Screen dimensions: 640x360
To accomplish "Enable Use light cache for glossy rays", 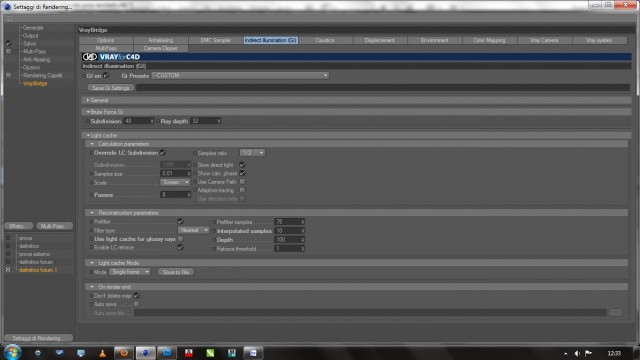I will 180,239.
